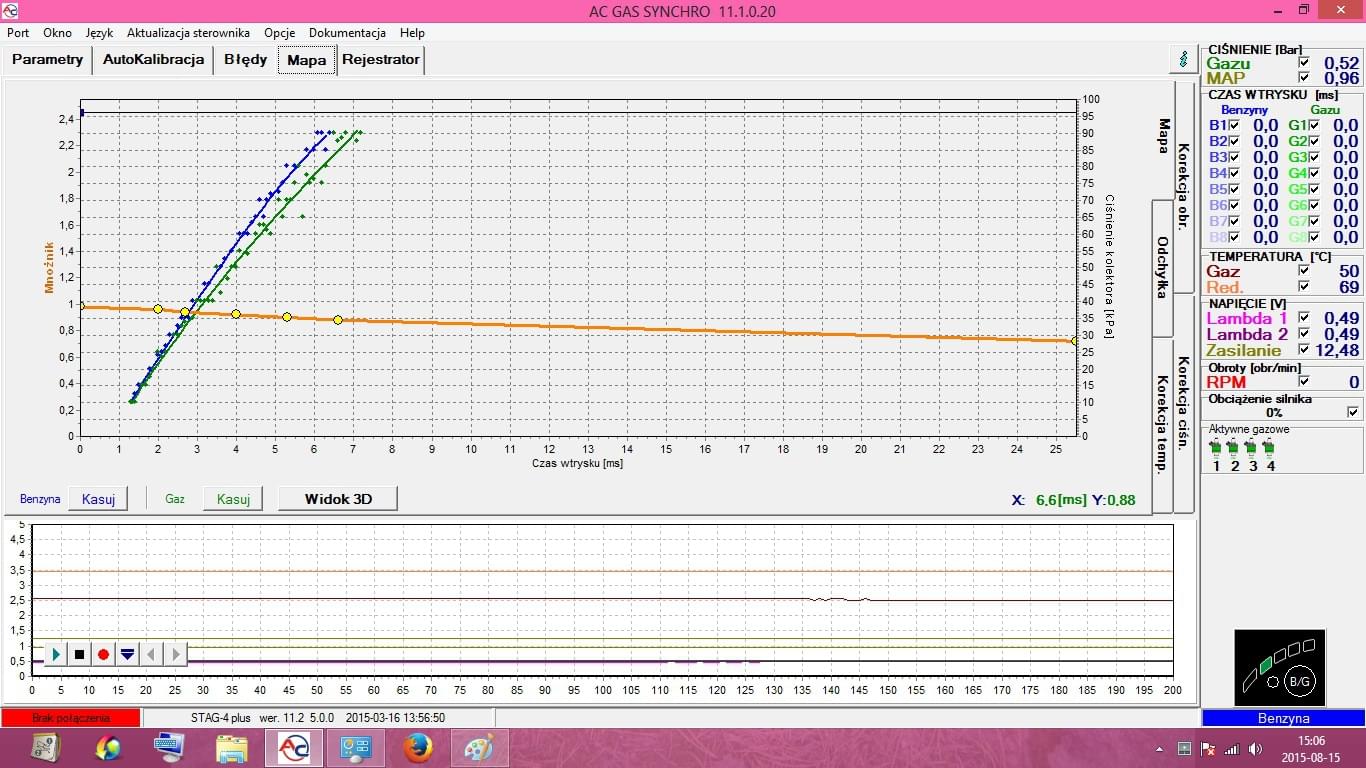Select multiplier curve point at 2 ms
This screenshot has width=1366, height=768.
pos(158,309)
